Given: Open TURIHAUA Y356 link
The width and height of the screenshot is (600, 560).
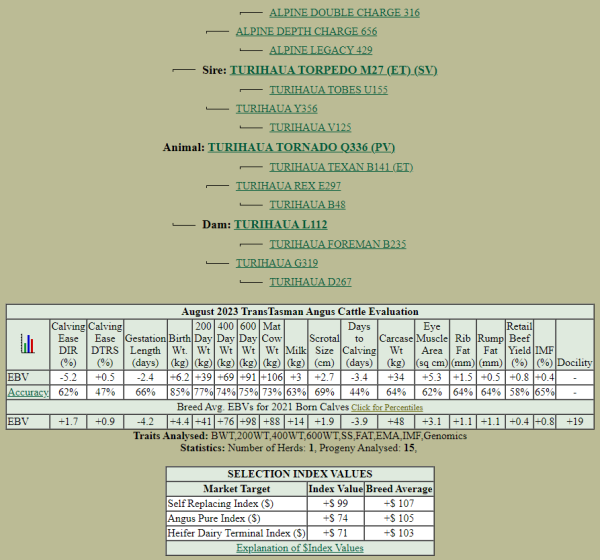Looking at the screenshot, I should click(276, 109).
